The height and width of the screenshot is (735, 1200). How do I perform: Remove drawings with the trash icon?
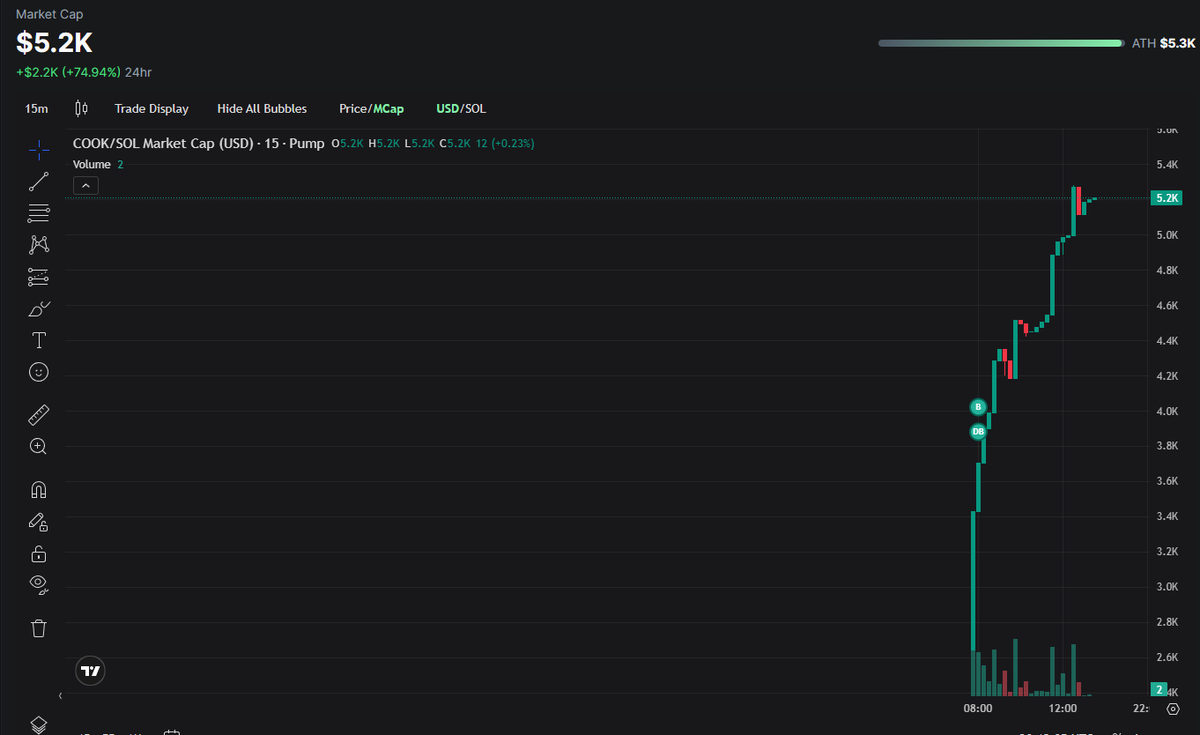coord(38,628)
